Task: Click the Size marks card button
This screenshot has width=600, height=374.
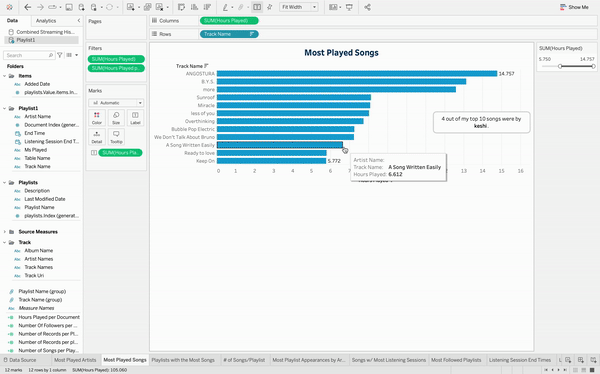Action: 116,118
